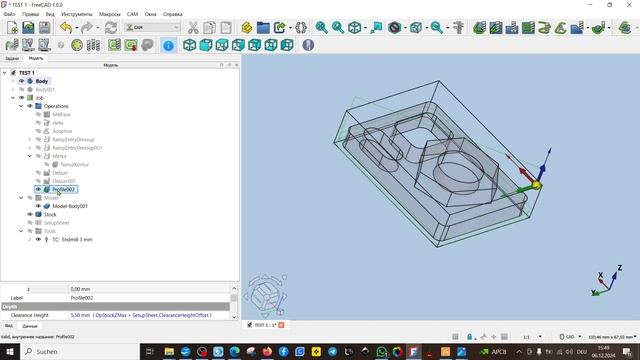This screenshot has height=360, width=640.
Task: Toggle visibility of the Job object
Action: point(22,98)
